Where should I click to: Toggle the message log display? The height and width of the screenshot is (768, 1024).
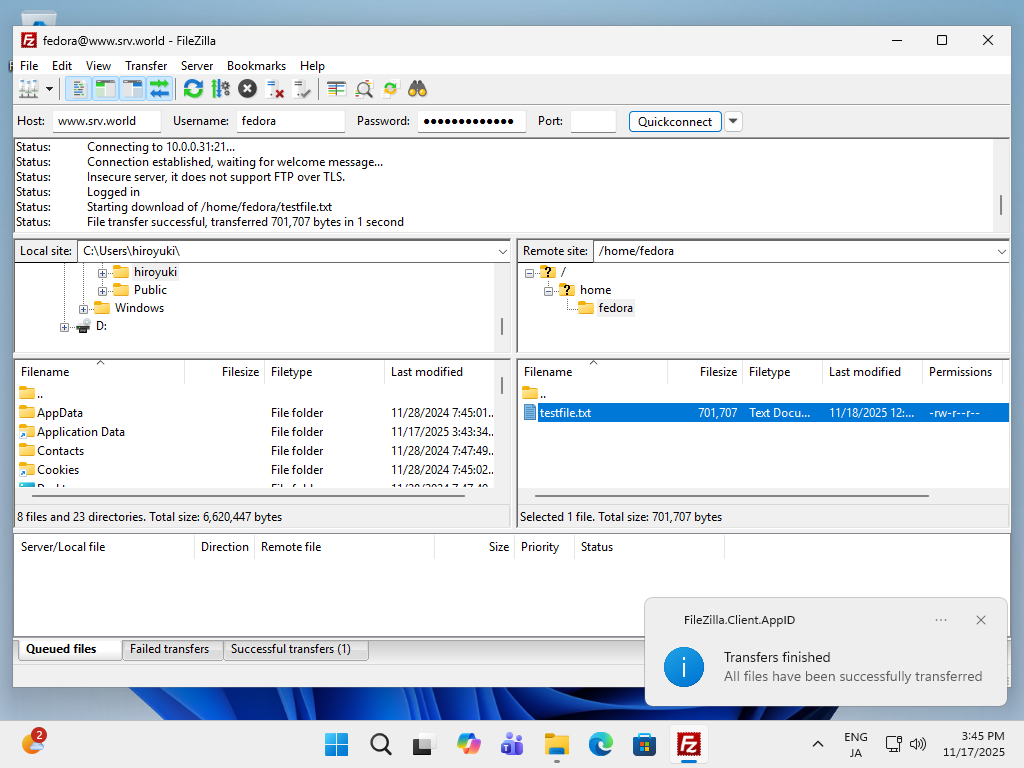[x=79, y=89]
